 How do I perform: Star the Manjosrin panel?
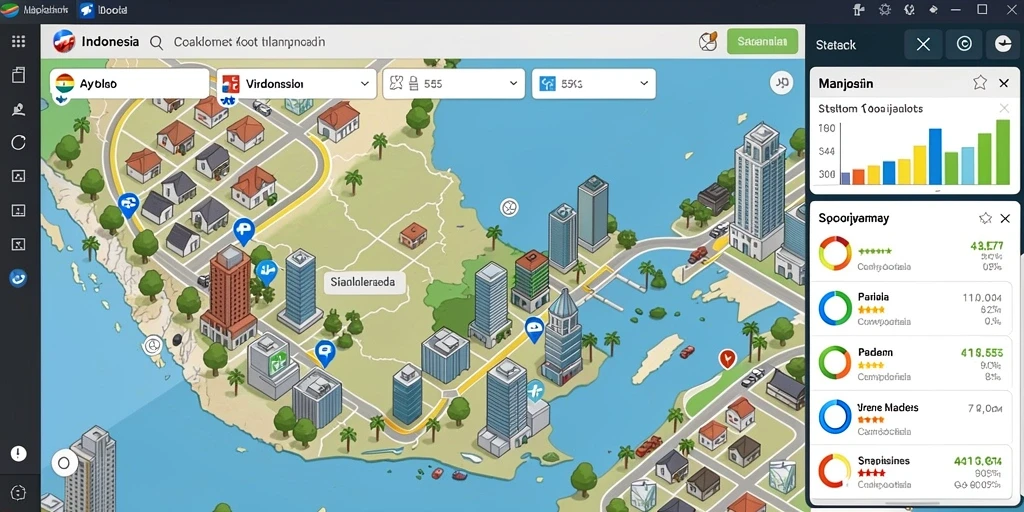tap(980, 83)
